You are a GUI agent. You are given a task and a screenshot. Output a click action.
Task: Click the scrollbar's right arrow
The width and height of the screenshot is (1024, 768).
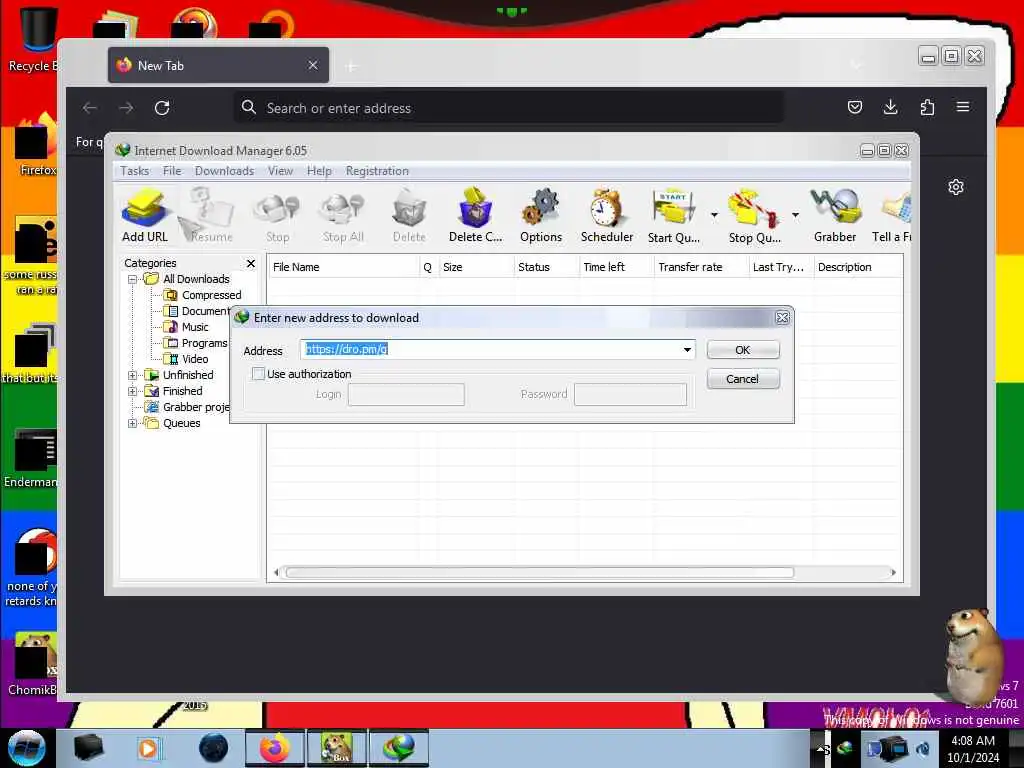(x=893, y=573)
